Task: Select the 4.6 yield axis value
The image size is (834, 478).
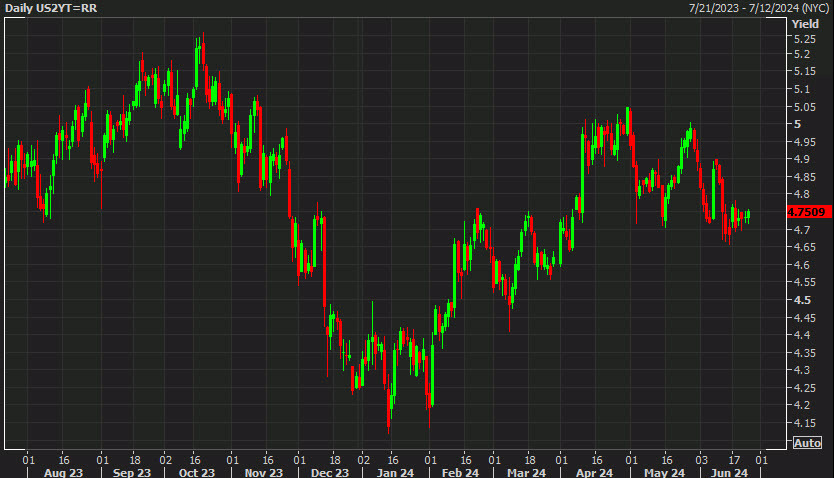Action: point(802,265)
